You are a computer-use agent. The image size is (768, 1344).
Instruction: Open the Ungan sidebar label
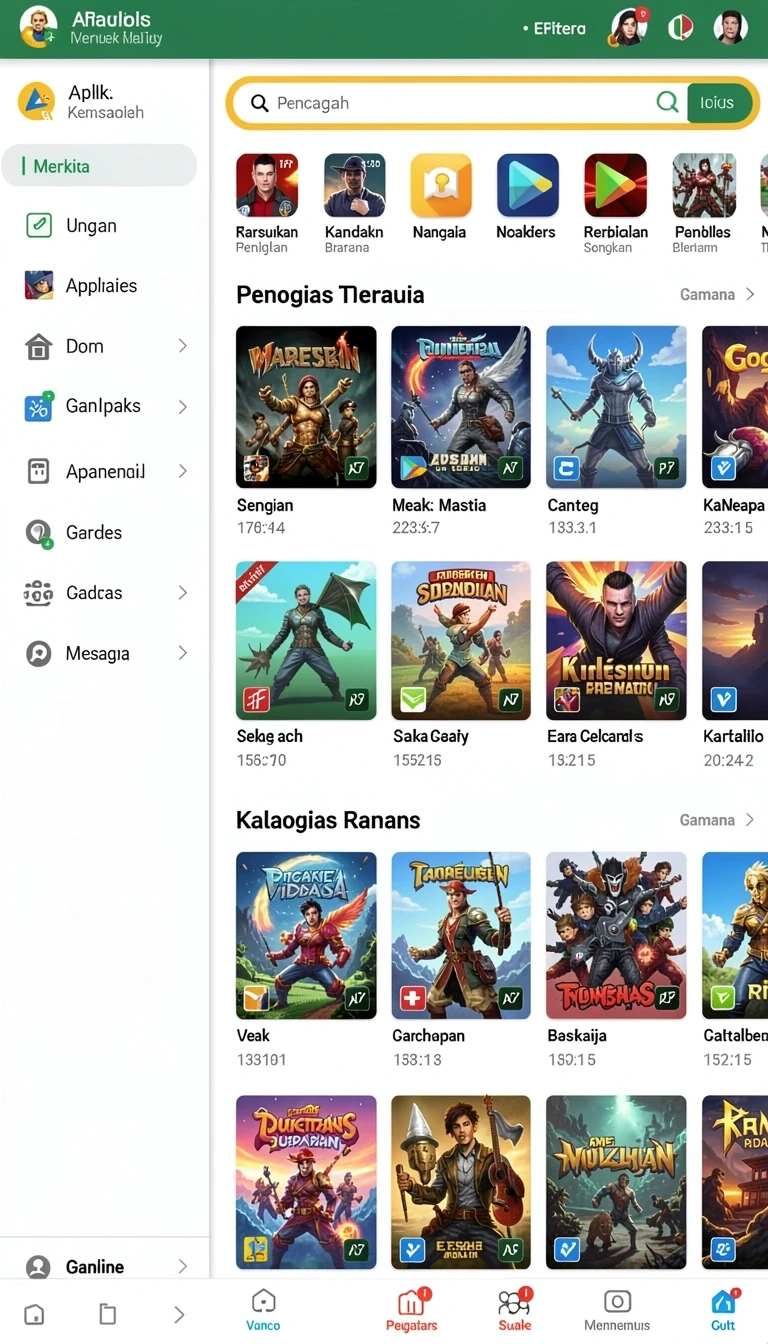point(91,226)
